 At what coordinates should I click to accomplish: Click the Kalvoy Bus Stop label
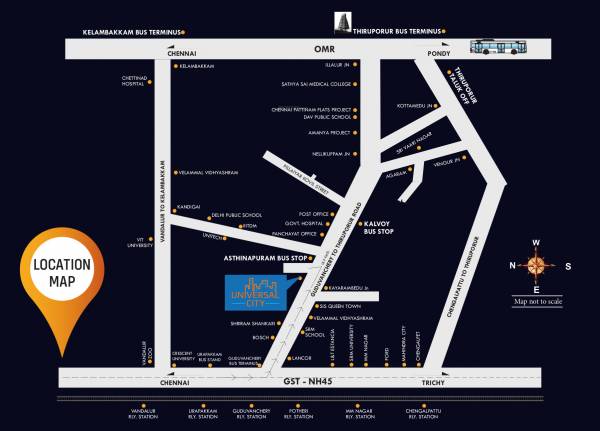pos(381,225)
